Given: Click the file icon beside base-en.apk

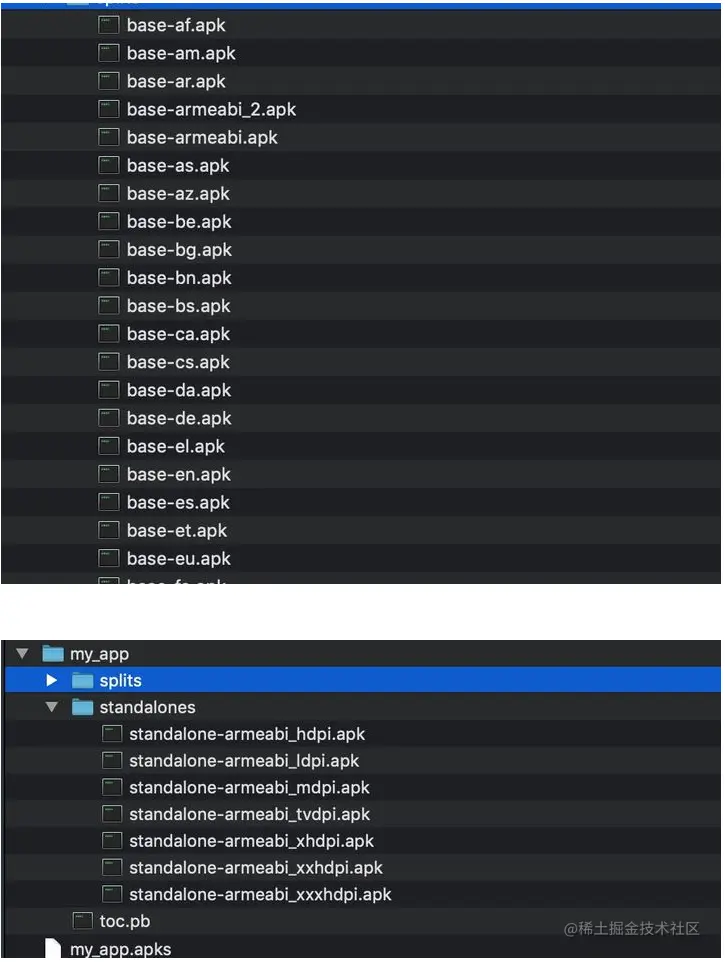Looking at the screenshot, I should (x=108, y=474).
